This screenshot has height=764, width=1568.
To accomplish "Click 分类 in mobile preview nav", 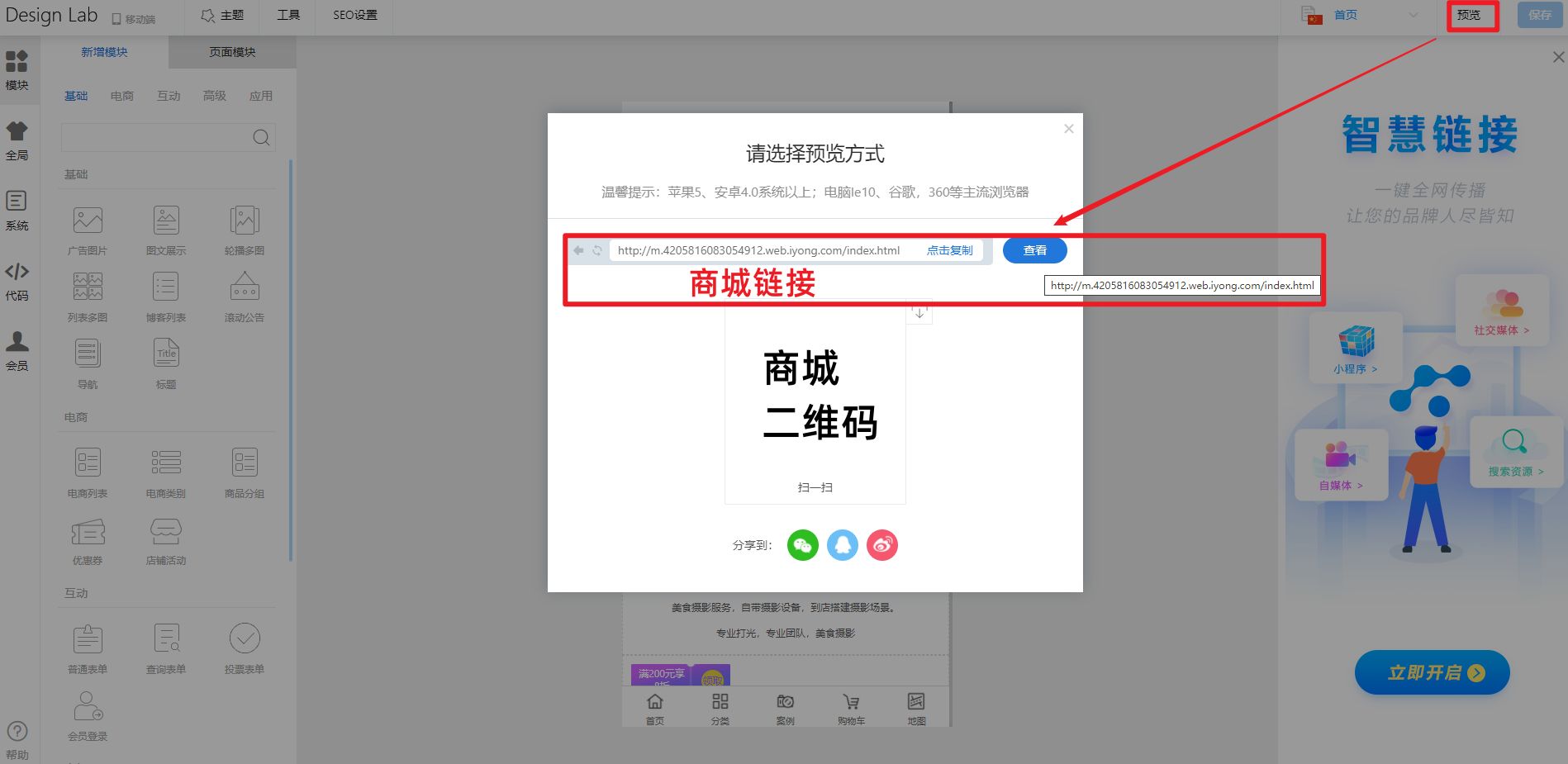I will pos(720,709).
